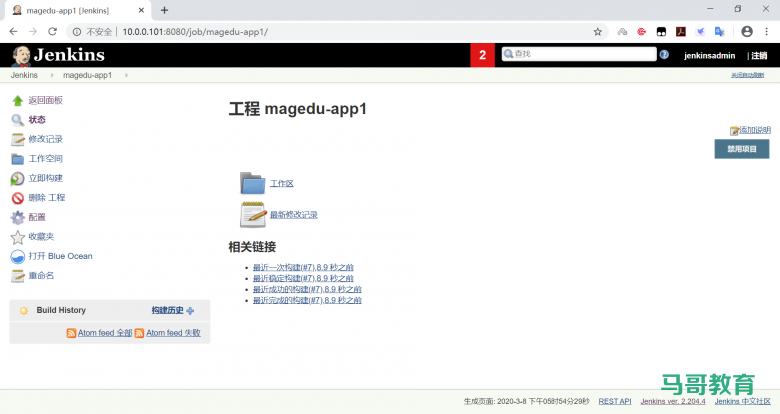
Task: Open the 修改记录 sidebar link
Action: coord(45,139)
